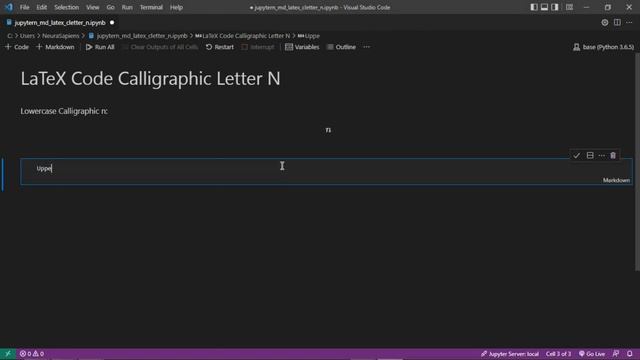Open the Edit menu
Image resolution: width=640 pixels, height=360 pixels.
point(41,7)
